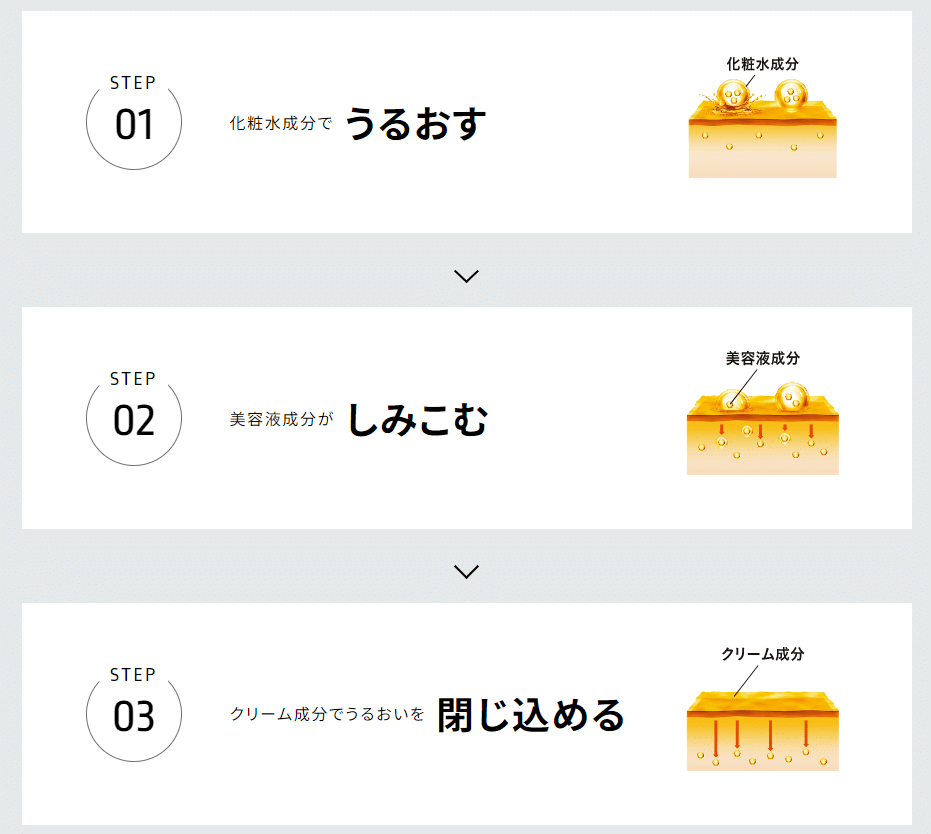Click the STEP 03 circle badge
Screen dimensions: 931x834
click(x=134, y=714)
